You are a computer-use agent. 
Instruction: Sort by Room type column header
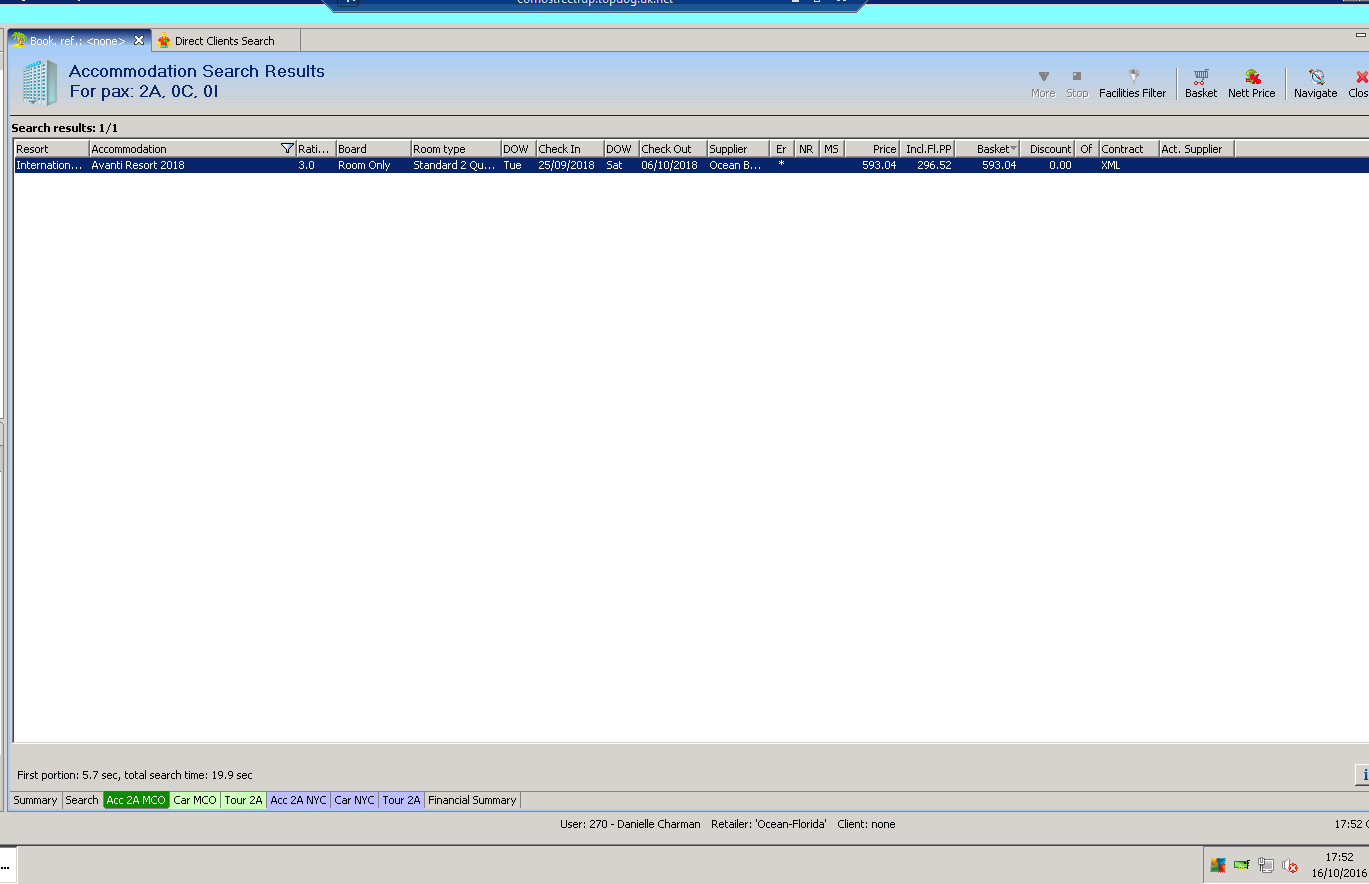(456, 149)
